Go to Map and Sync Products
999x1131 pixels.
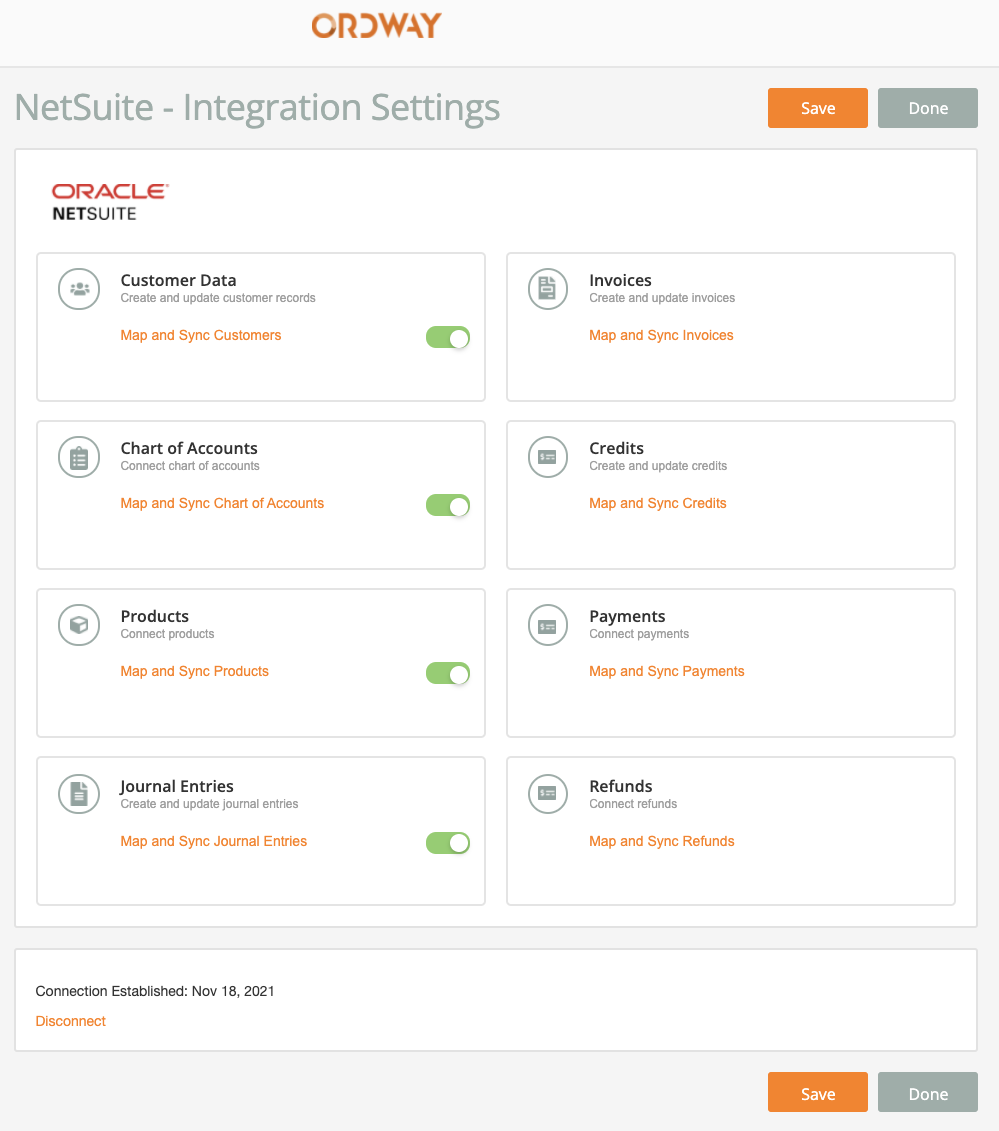(x=195, y=672)
